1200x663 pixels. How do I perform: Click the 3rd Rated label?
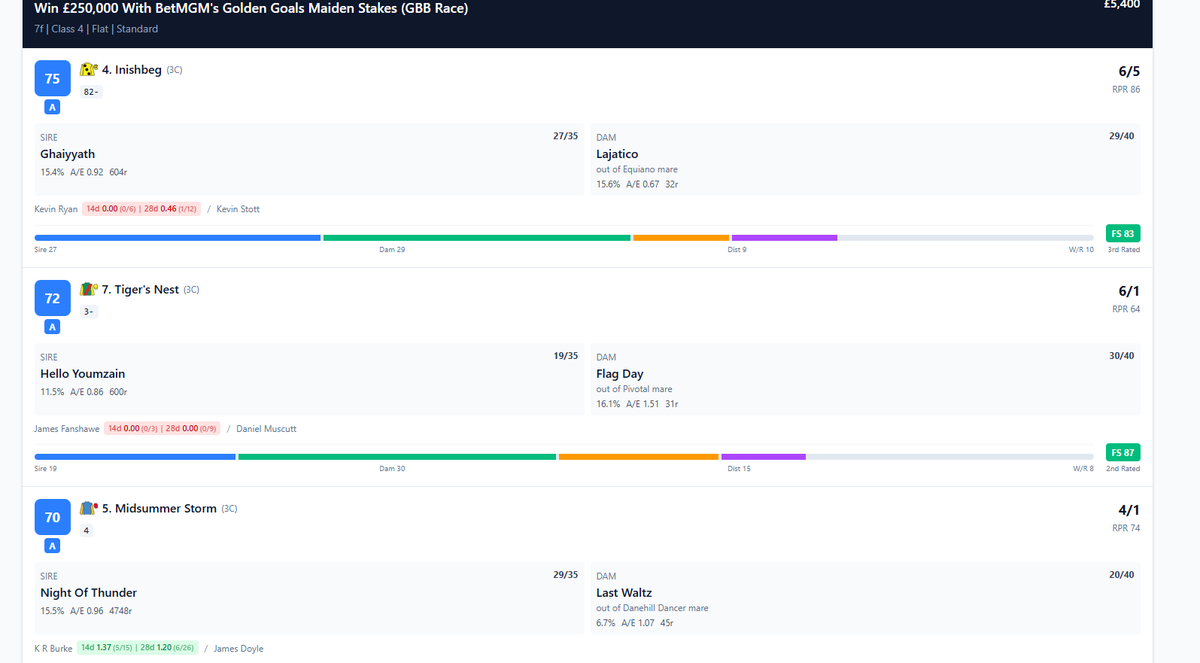coord(1123,249)
